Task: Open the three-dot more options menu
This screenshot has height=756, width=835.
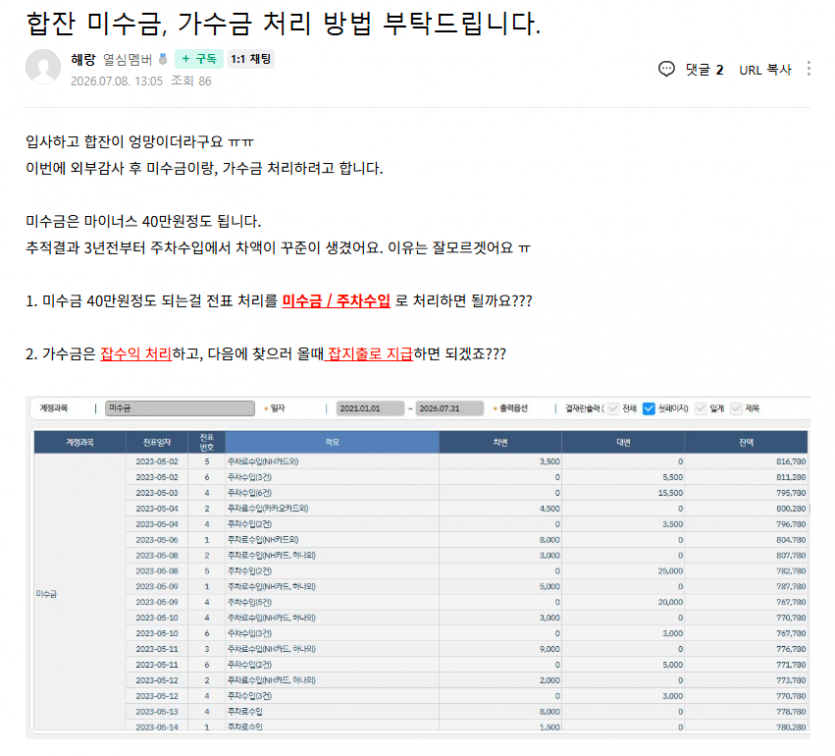Action: (x=808, y=69)
